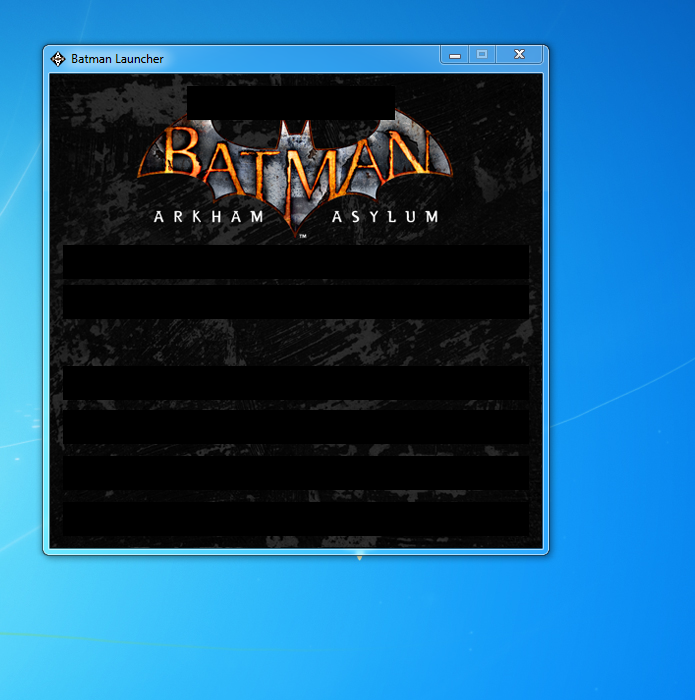
Task: Click the disabled maximize button
Action: (482, 55)
